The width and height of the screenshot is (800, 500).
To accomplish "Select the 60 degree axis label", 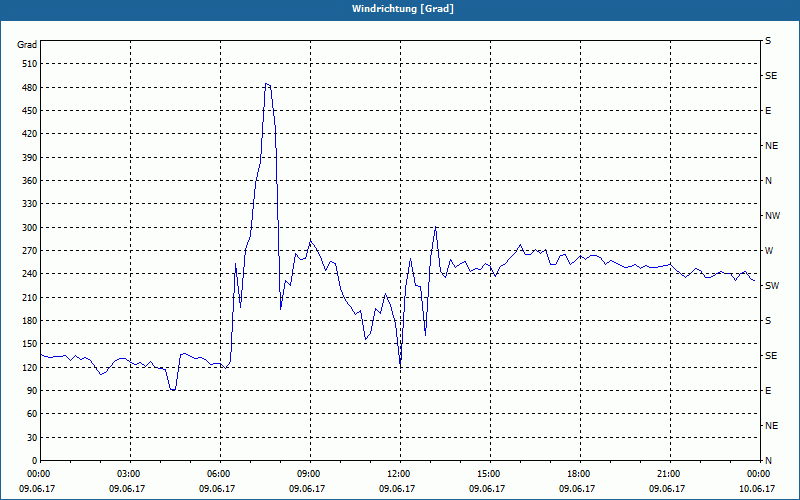I will tap(33, 414).
